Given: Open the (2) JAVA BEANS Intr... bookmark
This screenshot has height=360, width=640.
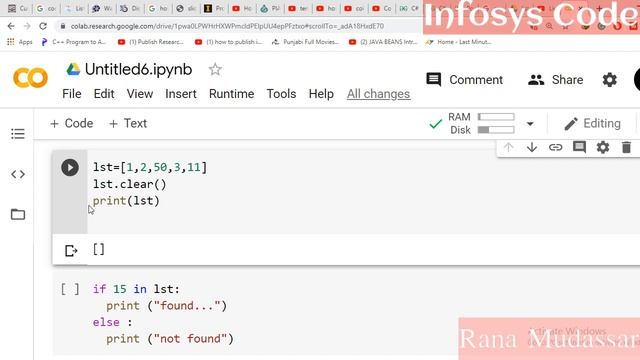Looking at the screenshot, I should point(383,42).
